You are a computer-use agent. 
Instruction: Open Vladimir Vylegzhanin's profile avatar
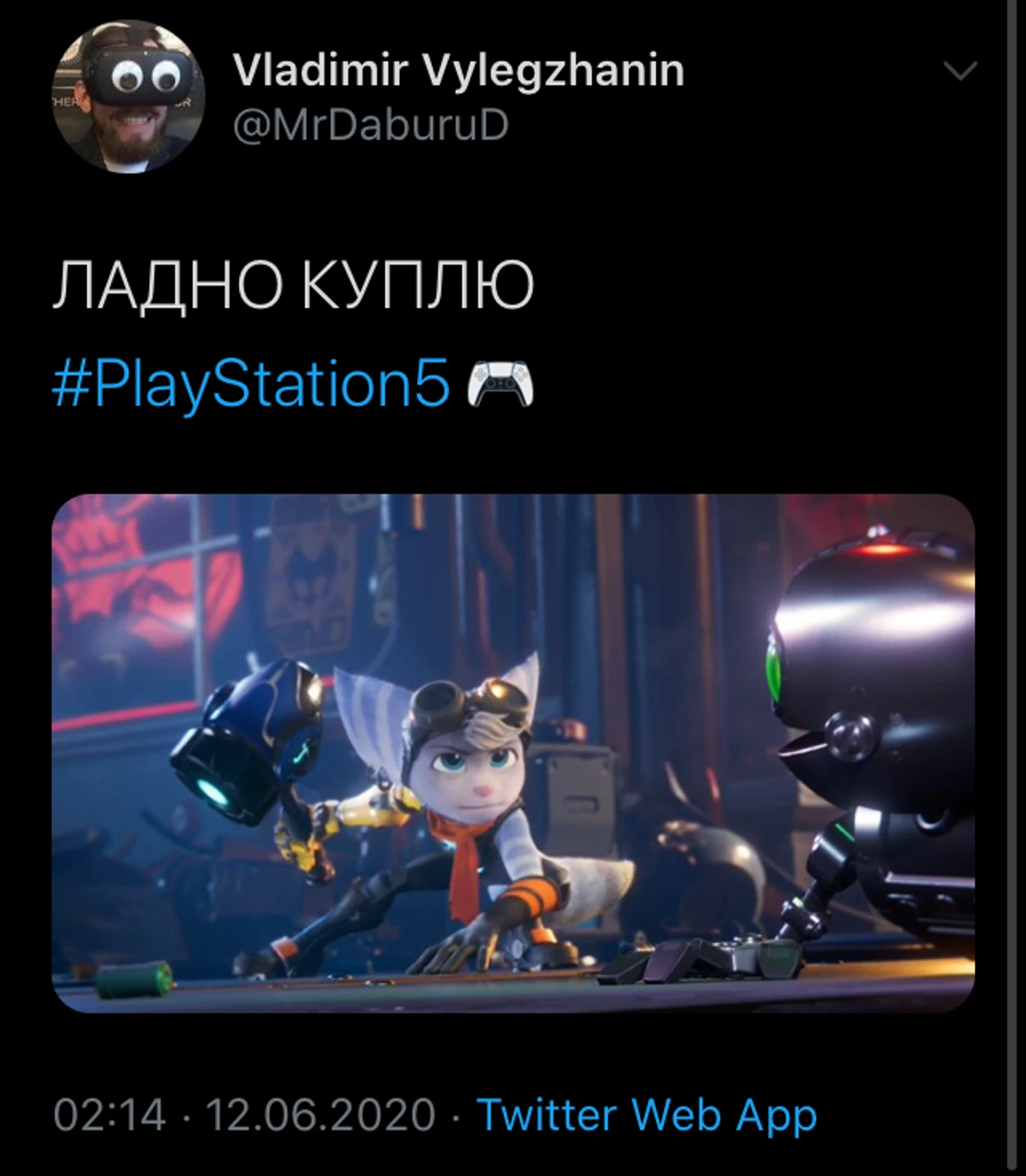coord(129,96)
